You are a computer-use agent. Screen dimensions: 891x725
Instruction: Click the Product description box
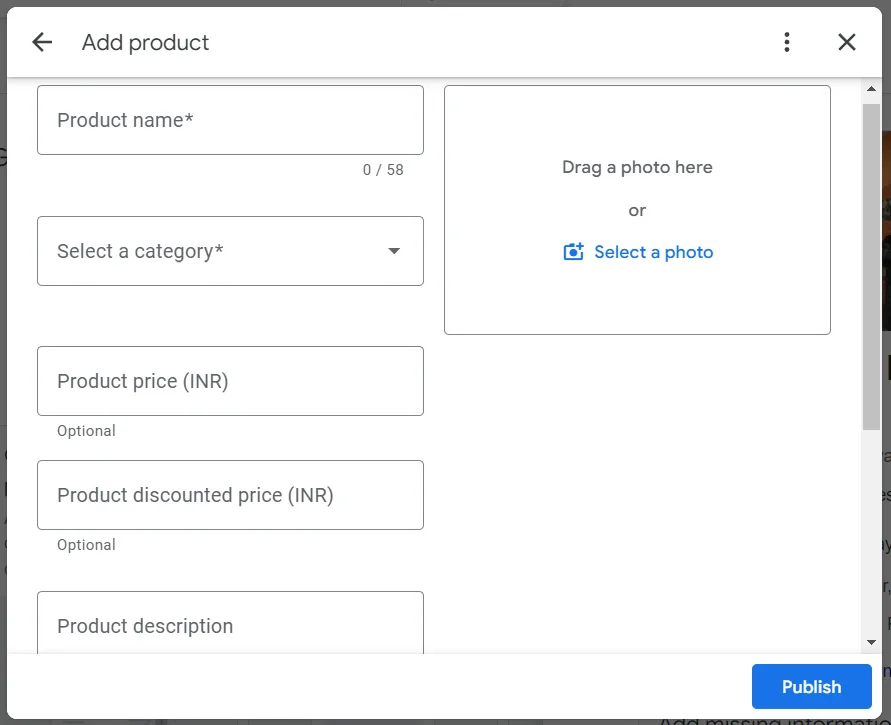[x=230, y=623]
